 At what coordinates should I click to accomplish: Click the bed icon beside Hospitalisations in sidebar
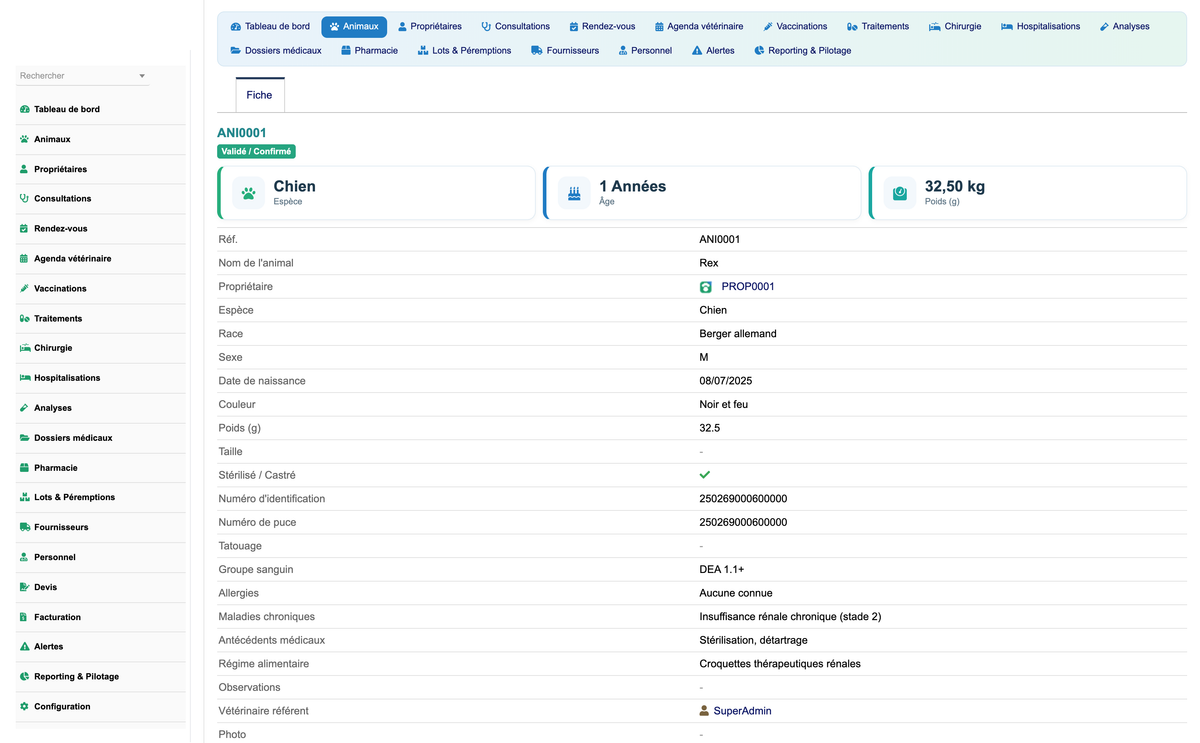click(24, 378)
